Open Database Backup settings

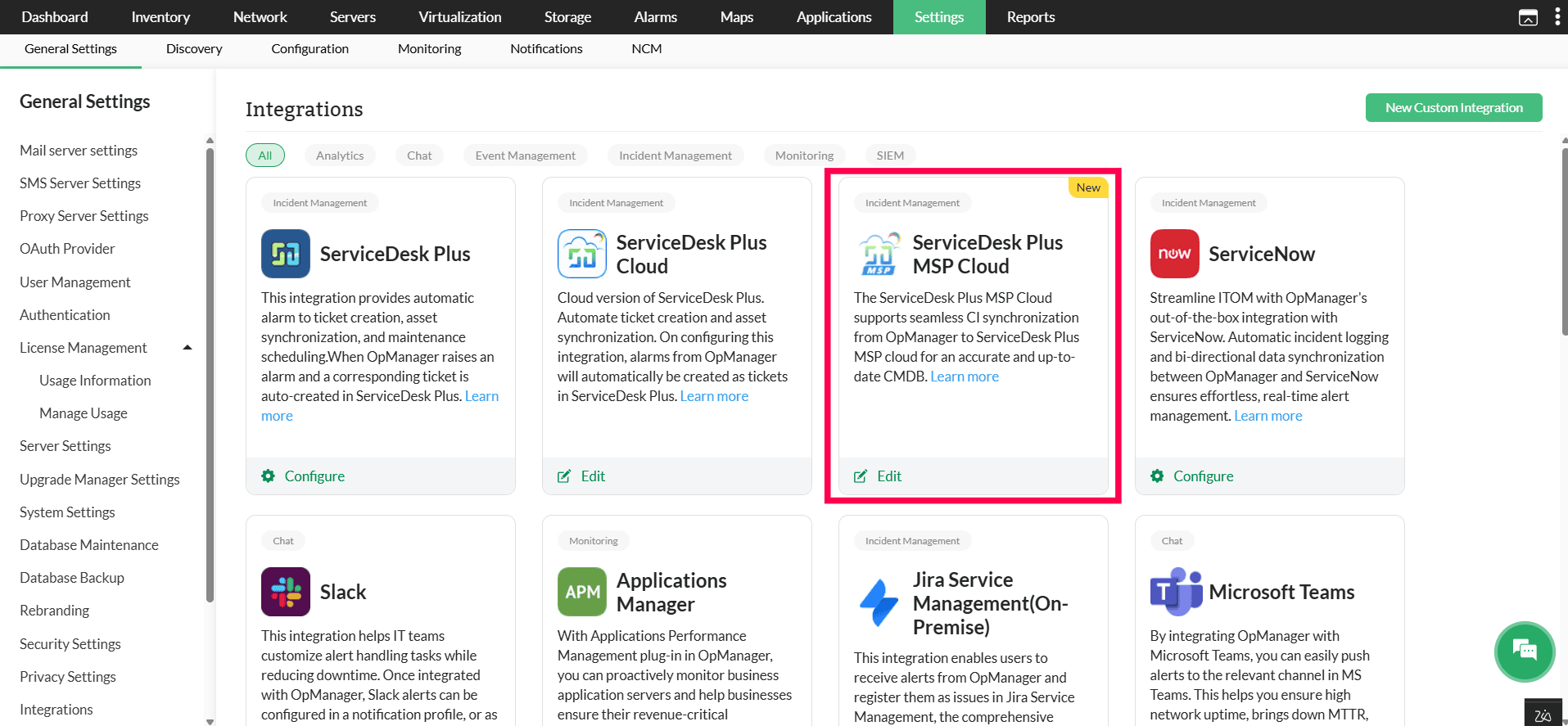[x=72, y=578]
